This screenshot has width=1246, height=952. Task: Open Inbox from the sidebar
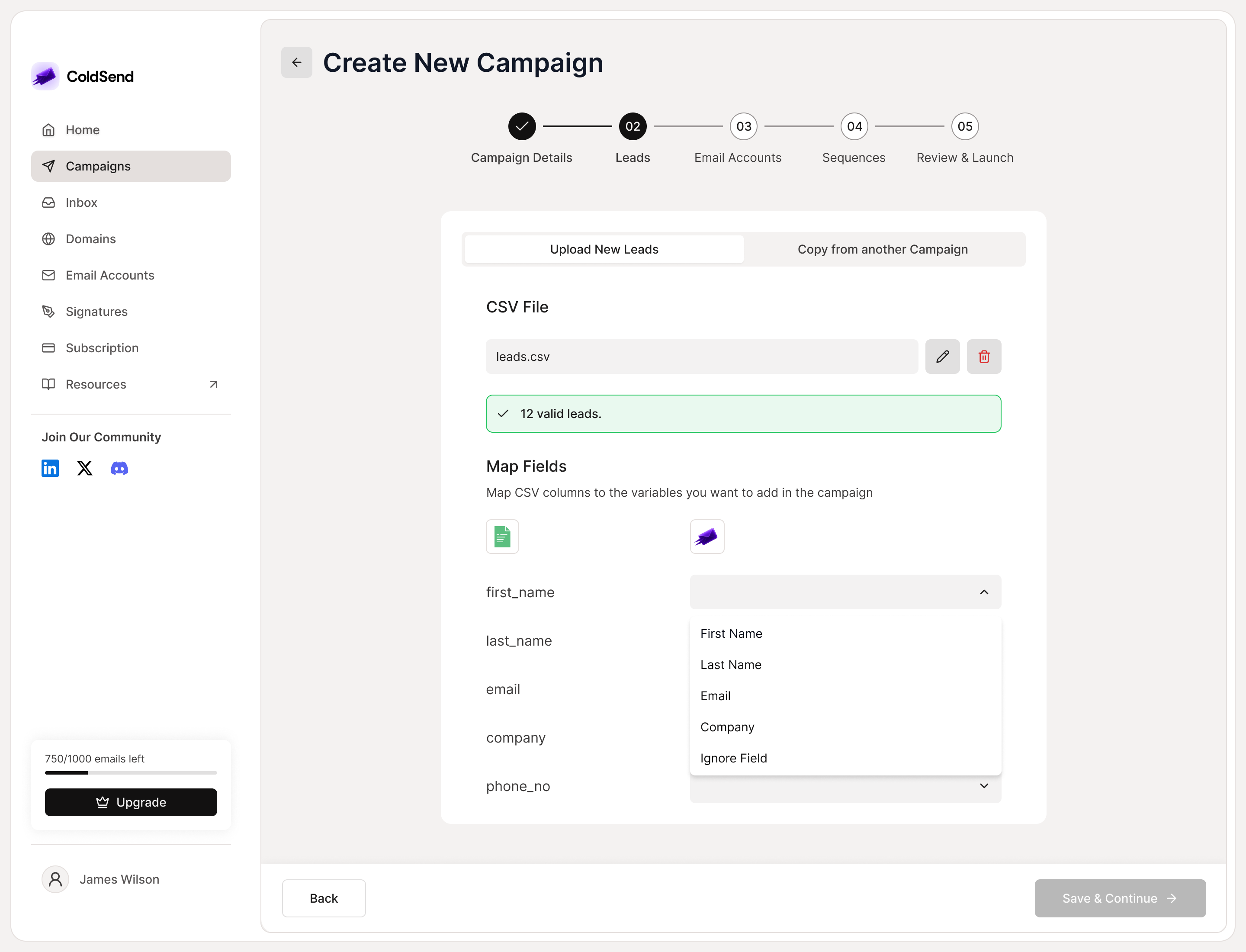point(81,203)
